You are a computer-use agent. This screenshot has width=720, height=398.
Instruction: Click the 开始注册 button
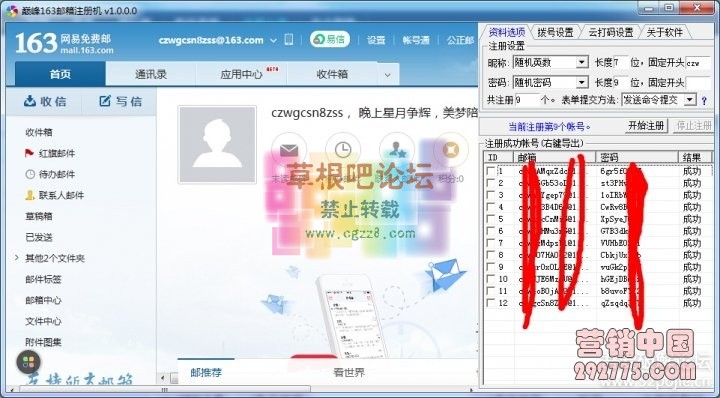pyautogui.click(x=646, y=125)
